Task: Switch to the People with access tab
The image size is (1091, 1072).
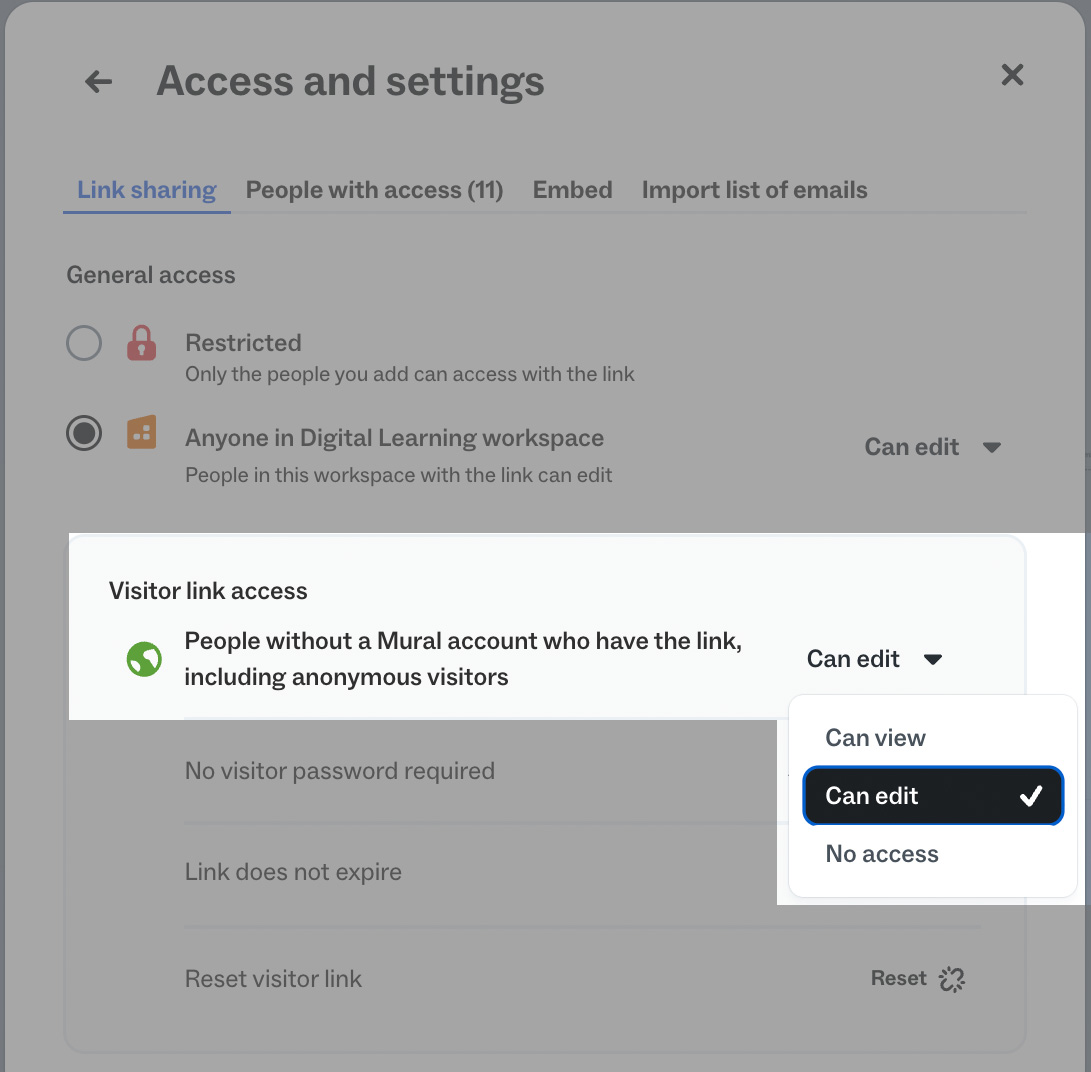Action: (374, 190)
